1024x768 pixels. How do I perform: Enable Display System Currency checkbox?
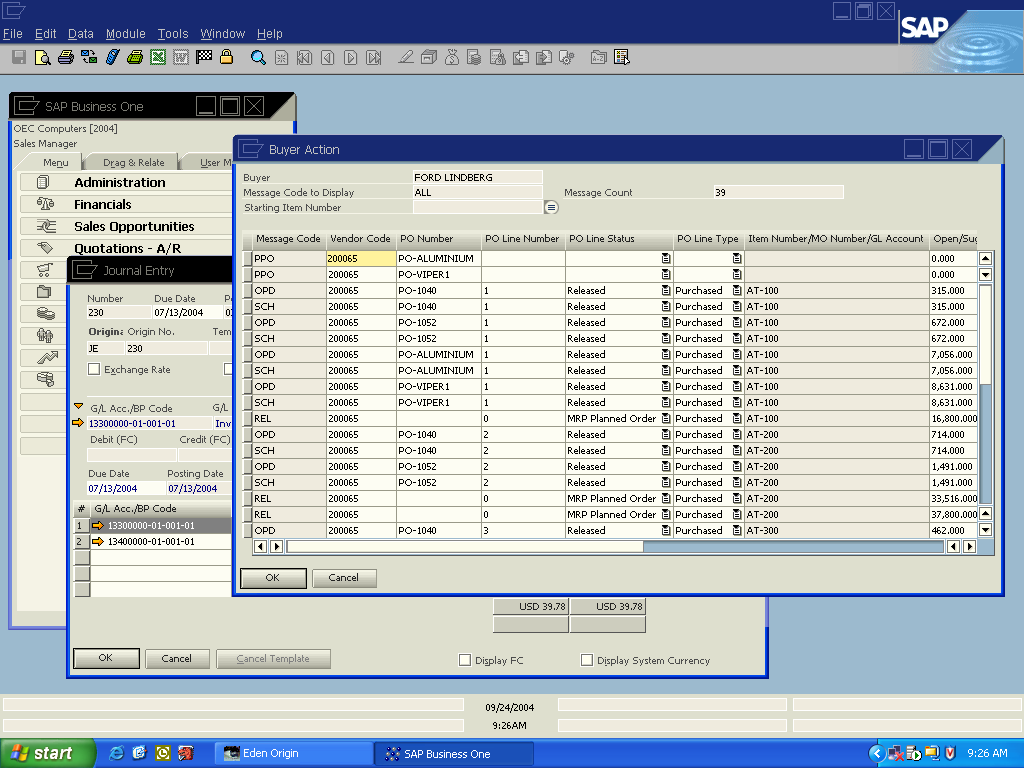tap(587, 660)
